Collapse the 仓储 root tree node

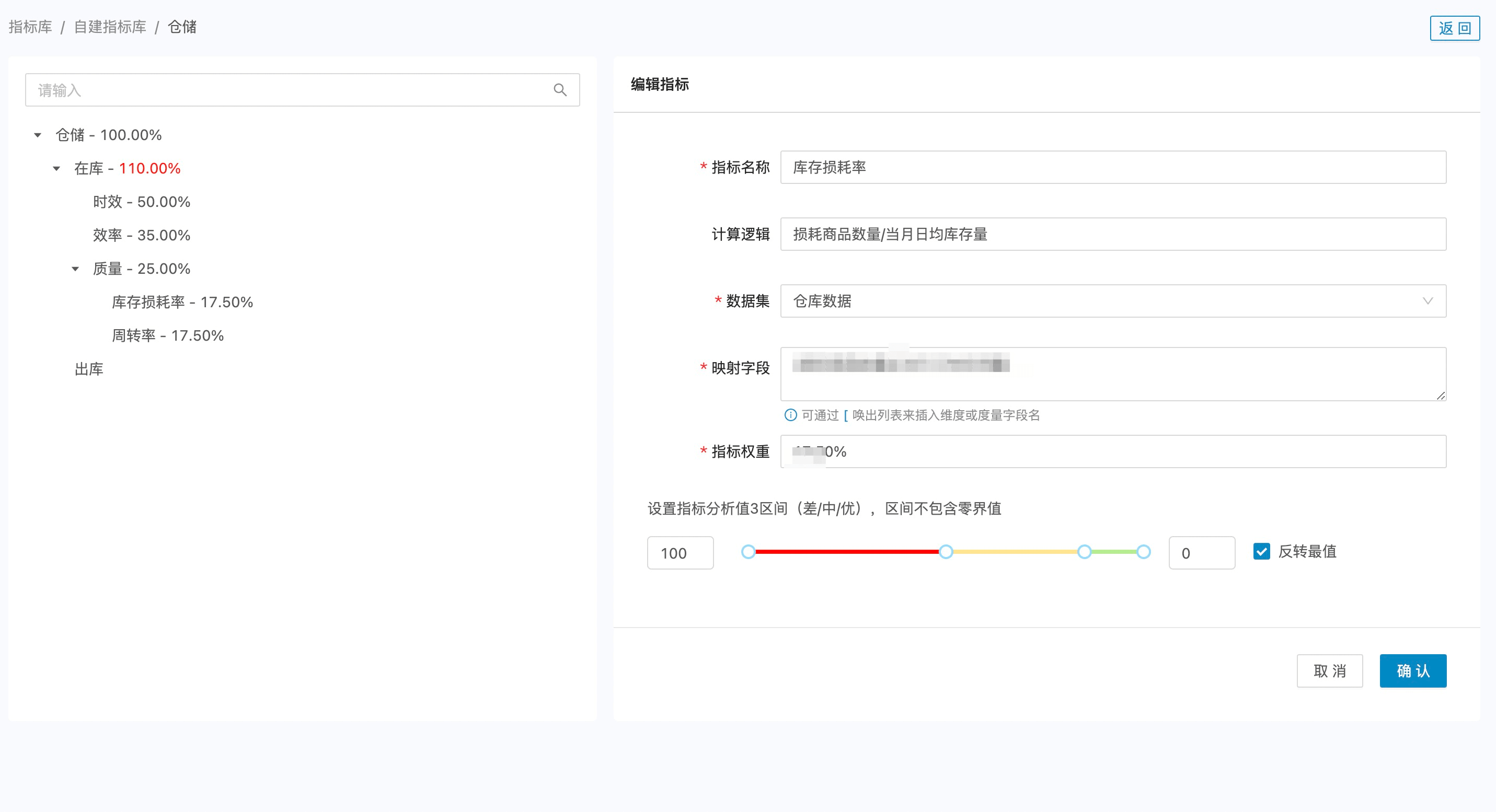(x=38, y=135)
